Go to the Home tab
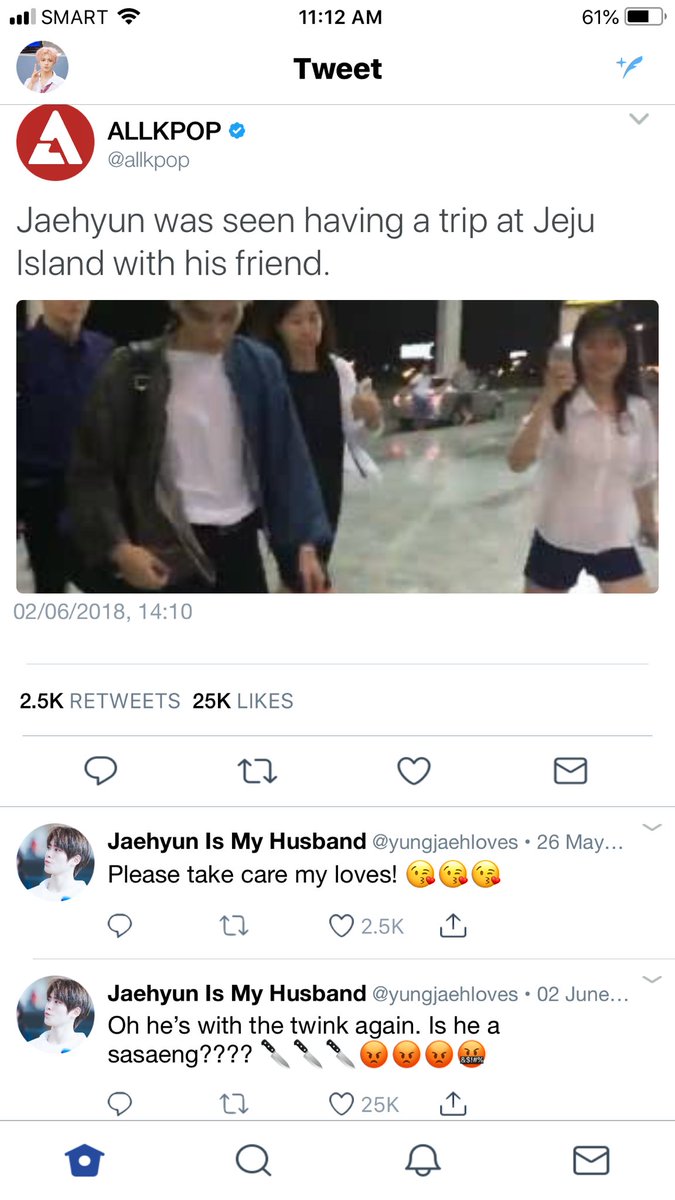 click(85, 1159)
